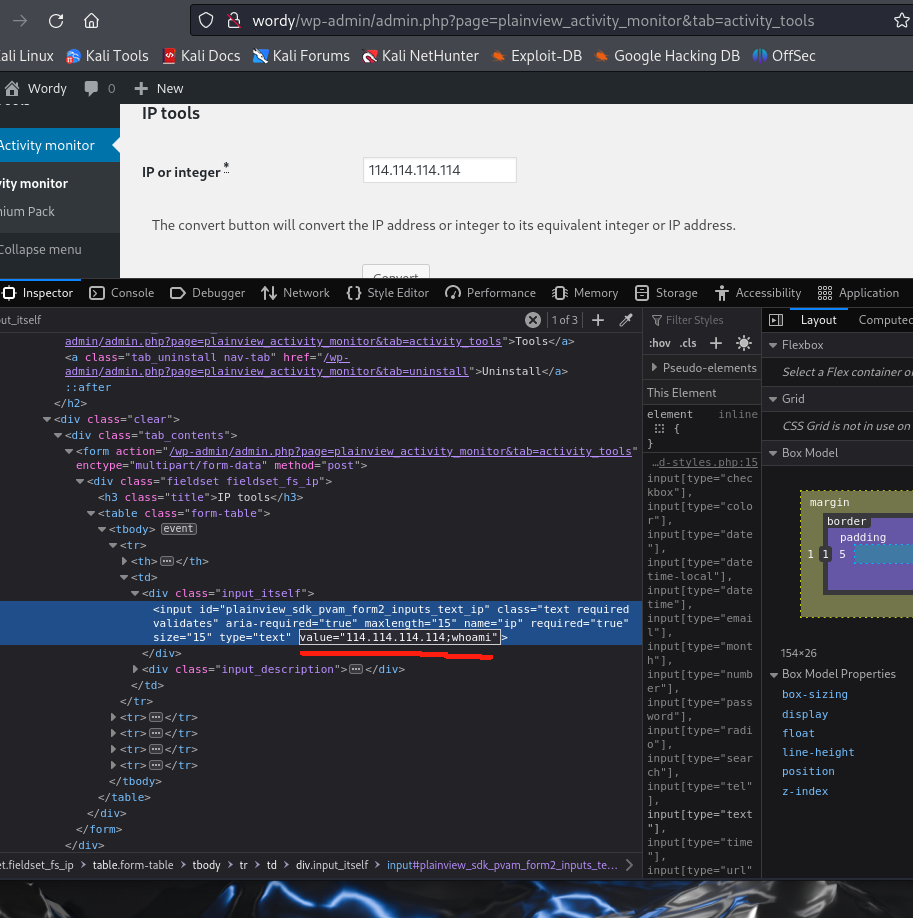Screen dimensions: 913x918
Task: Go to the browser home page icon
Action: [91, 21]
